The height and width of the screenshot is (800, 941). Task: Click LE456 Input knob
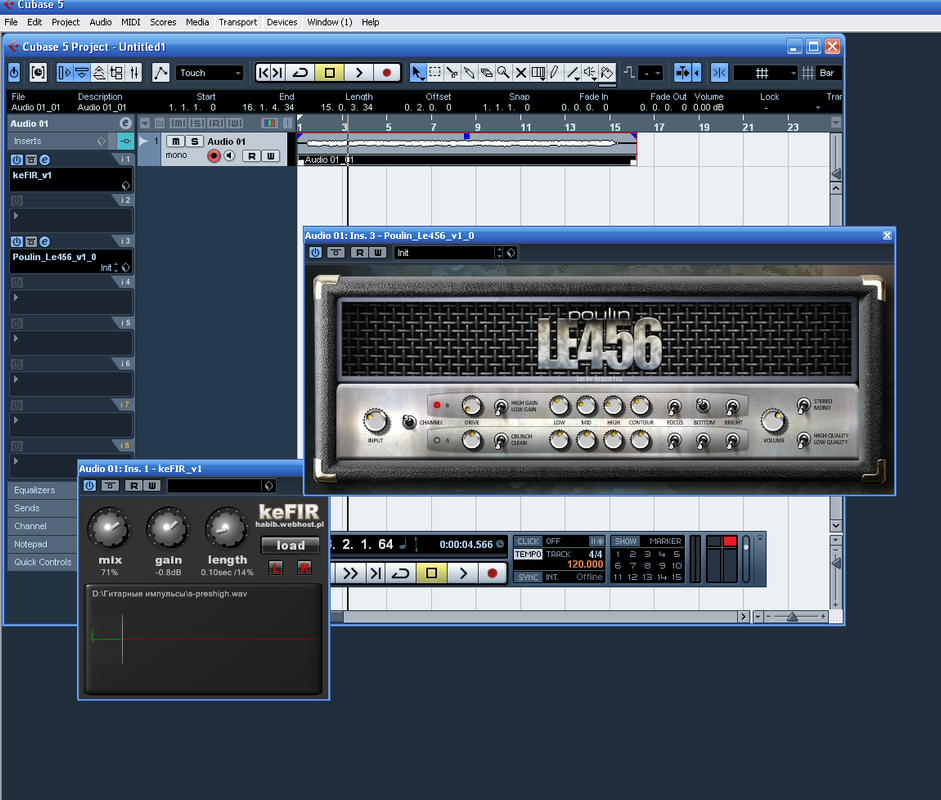click(376, 421)
